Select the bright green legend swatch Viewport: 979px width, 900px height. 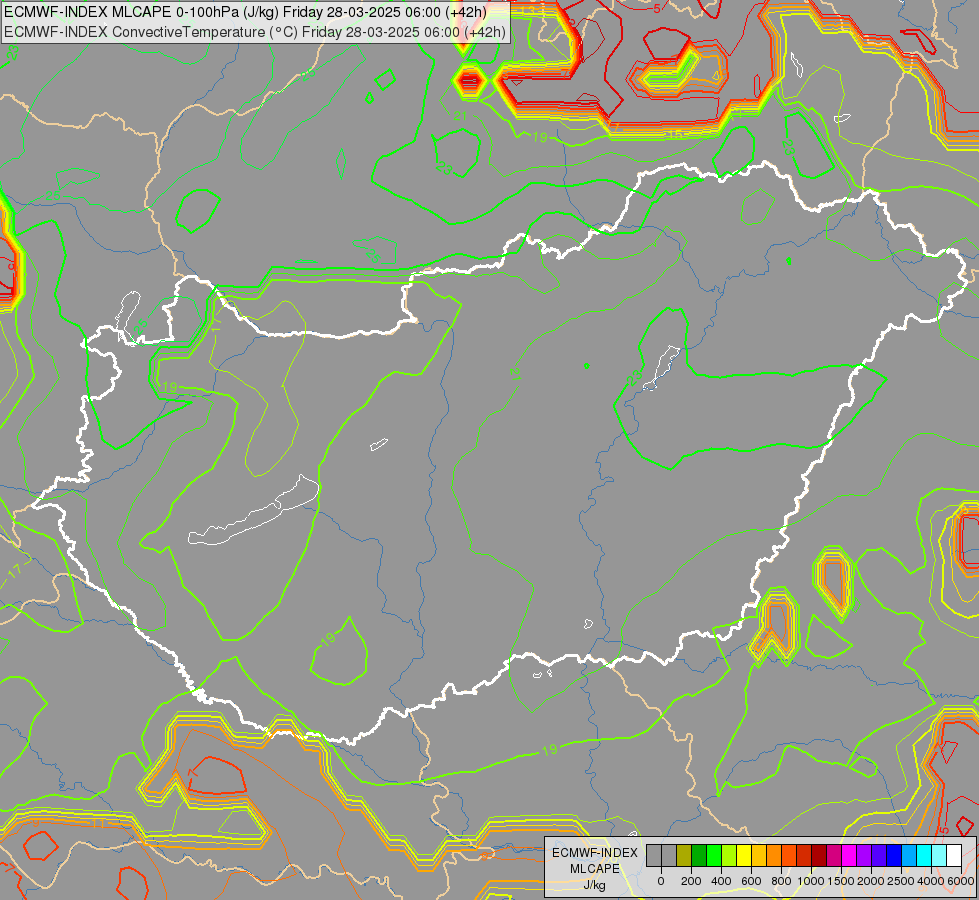click(x=714, y=855)
